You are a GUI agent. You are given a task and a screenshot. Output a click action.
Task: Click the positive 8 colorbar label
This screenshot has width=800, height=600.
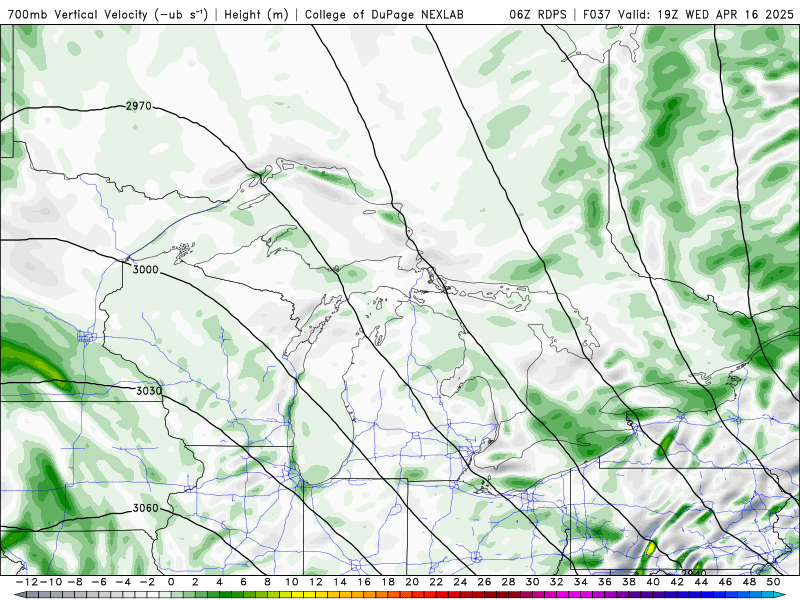click(267, 582)
